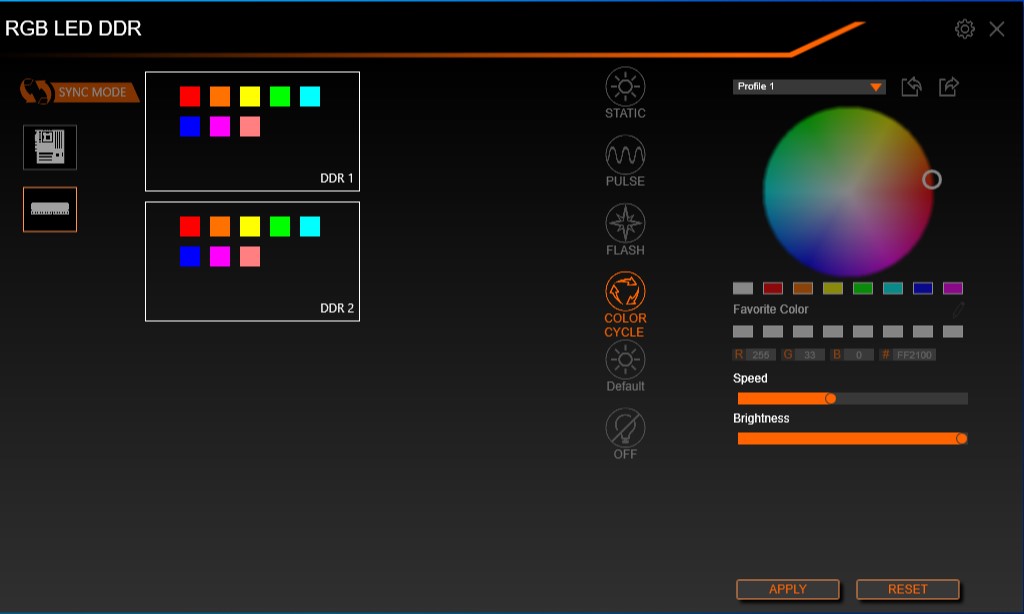This screenshot has height=614, width=1024.
Task: Click the green LED in DDR 2
Action: pos(280,227)
